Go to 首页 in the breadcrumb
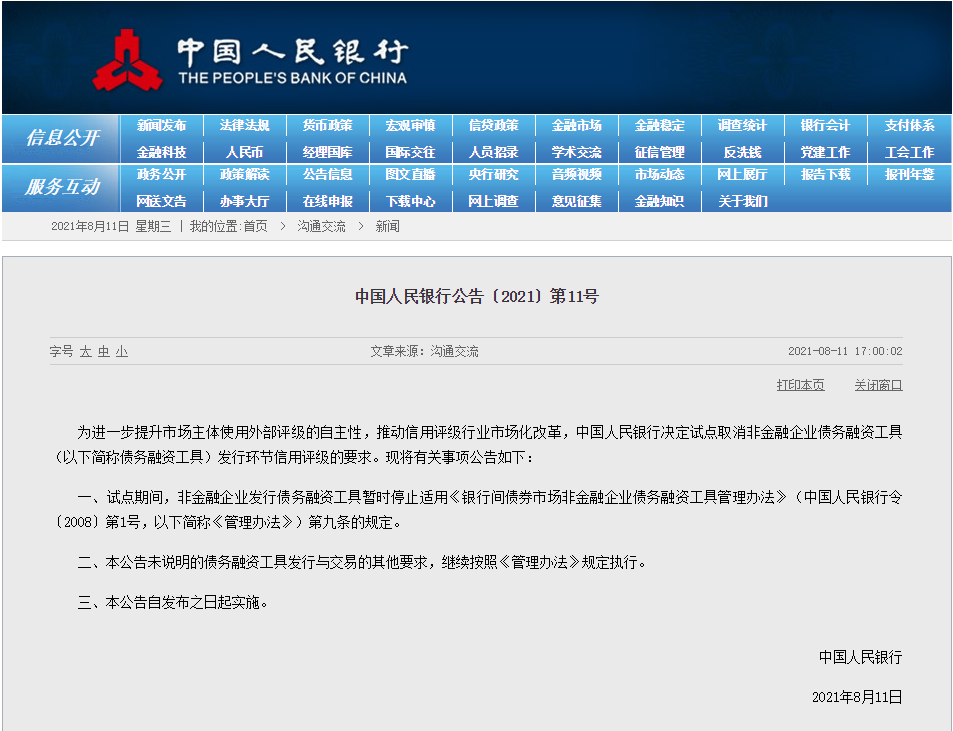The height and width of the screenshot is (731, 953). [255, 227]
